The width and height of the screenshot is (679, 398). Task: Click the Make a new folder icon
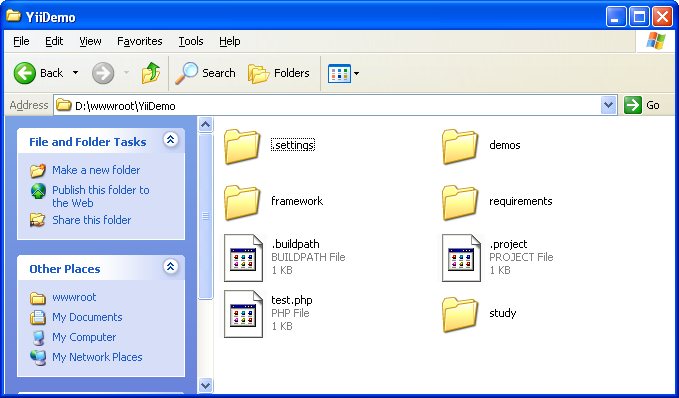pyautogui.click(x=38, y=170)
